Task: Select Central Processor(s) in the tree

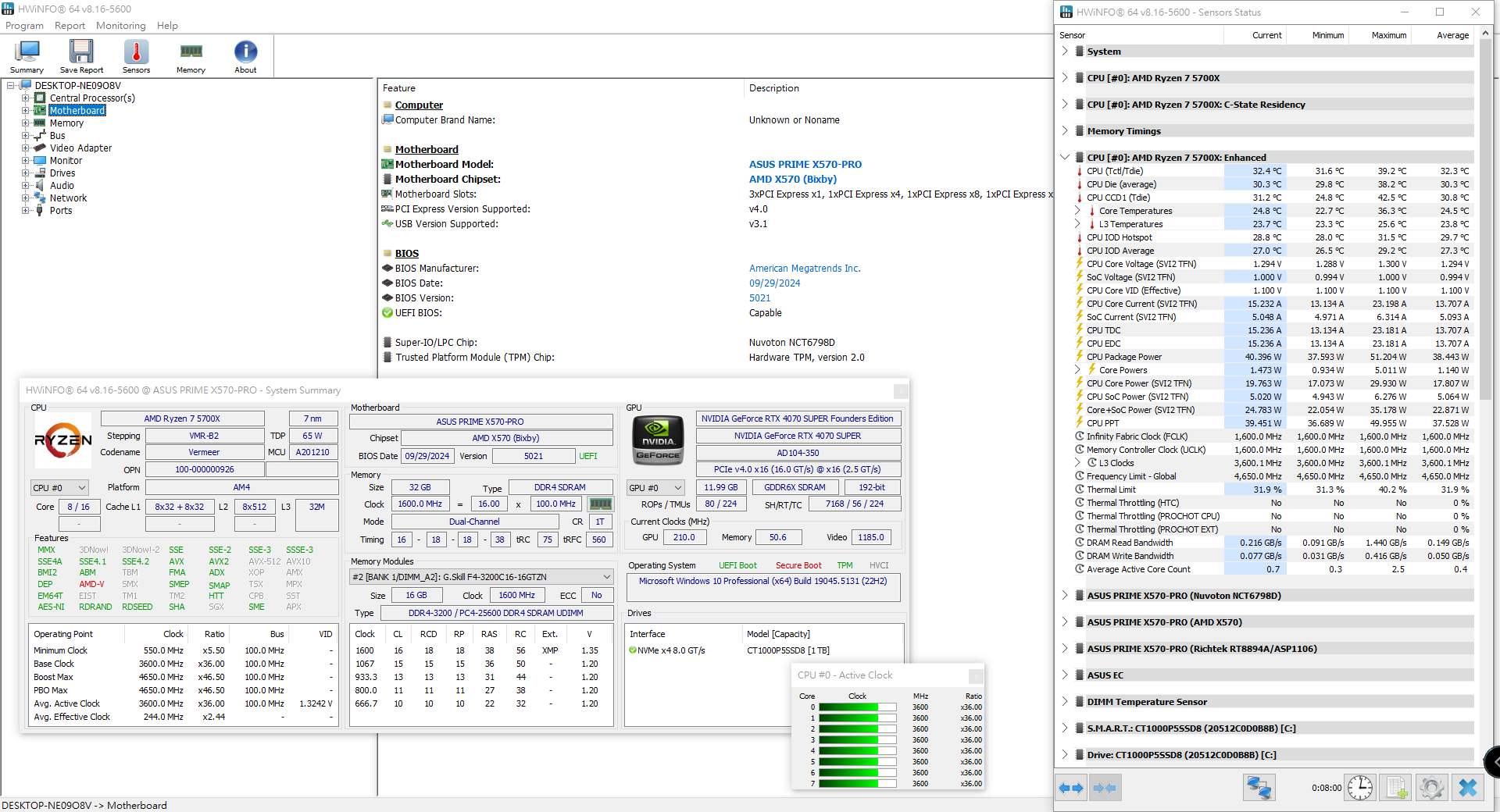Action: 92,98
